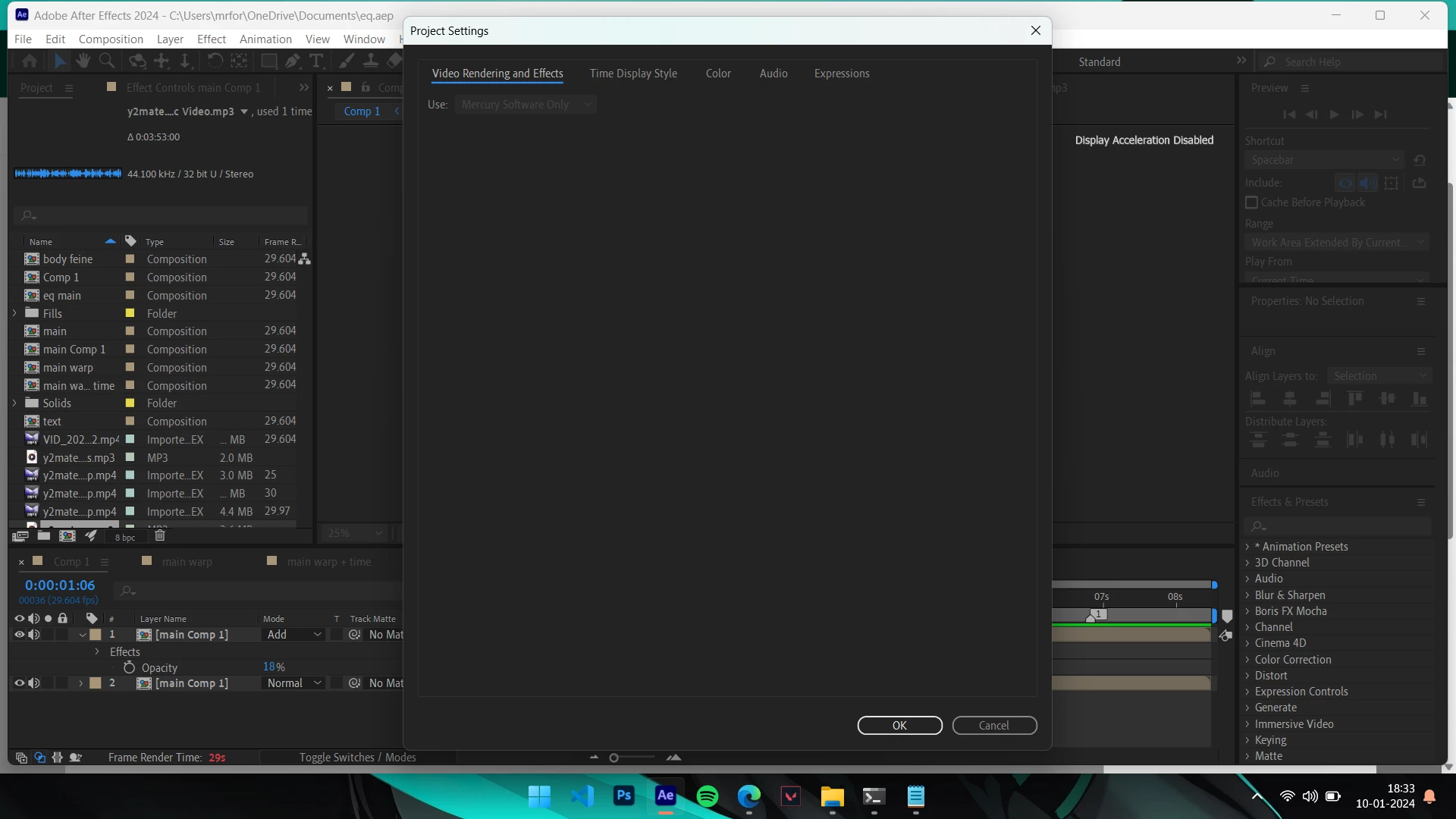Switch to Time Display Style tab
The image size is (1456, 819).
[633, 74]
